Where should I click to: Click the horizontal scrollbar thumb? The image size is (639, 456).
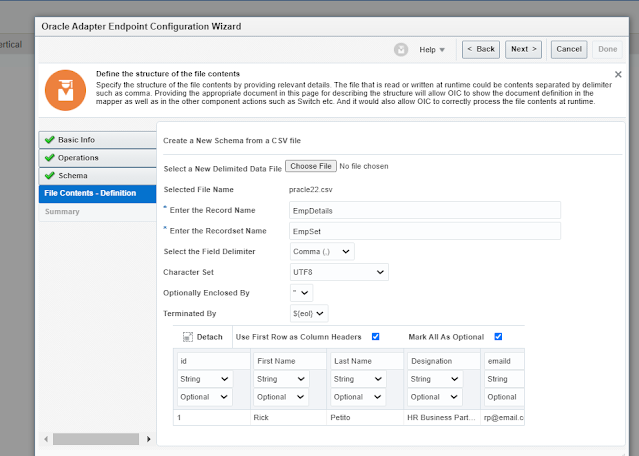96,439
